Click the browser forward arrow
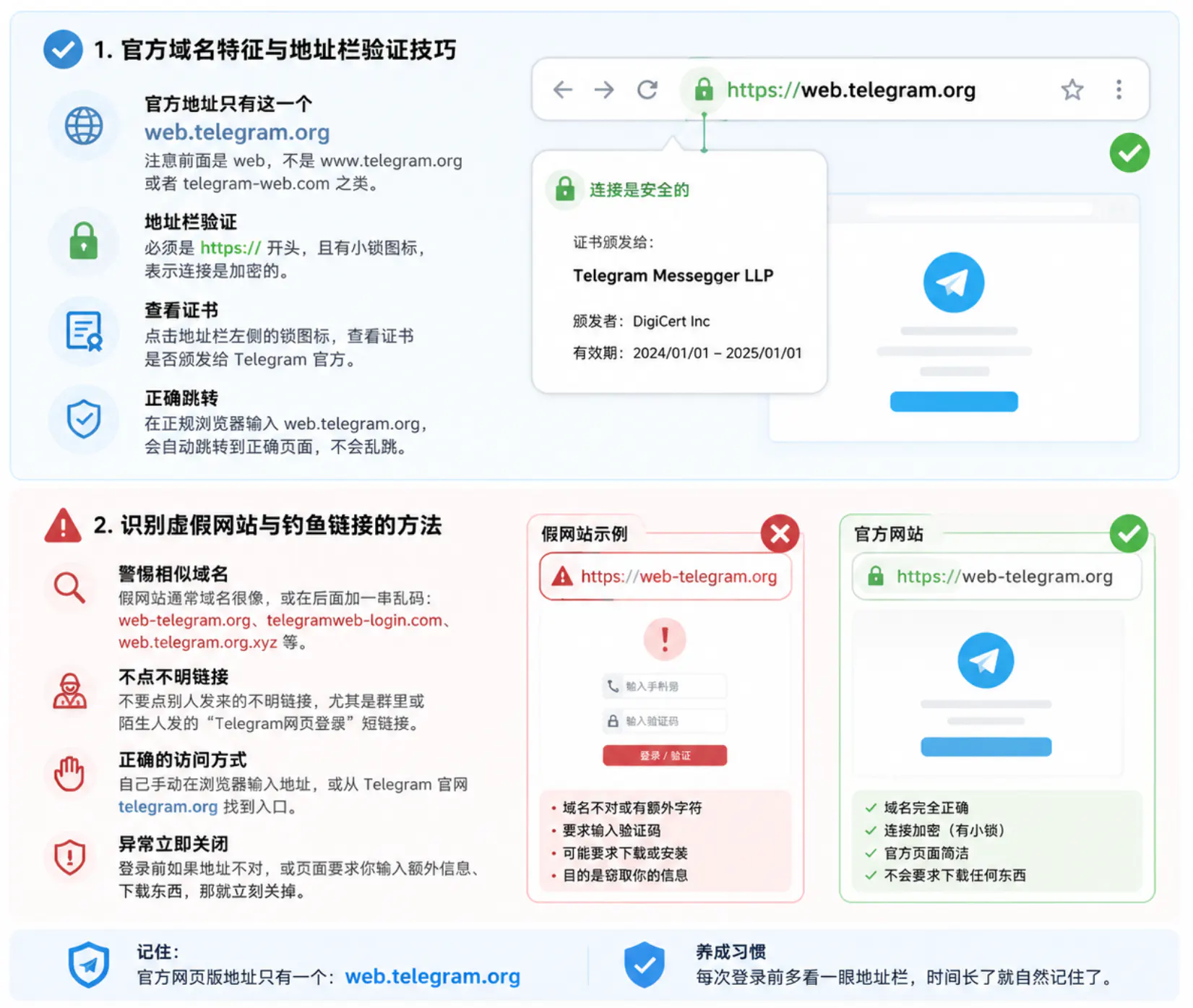This screenshot has height=1008, width=1193. 604,90
